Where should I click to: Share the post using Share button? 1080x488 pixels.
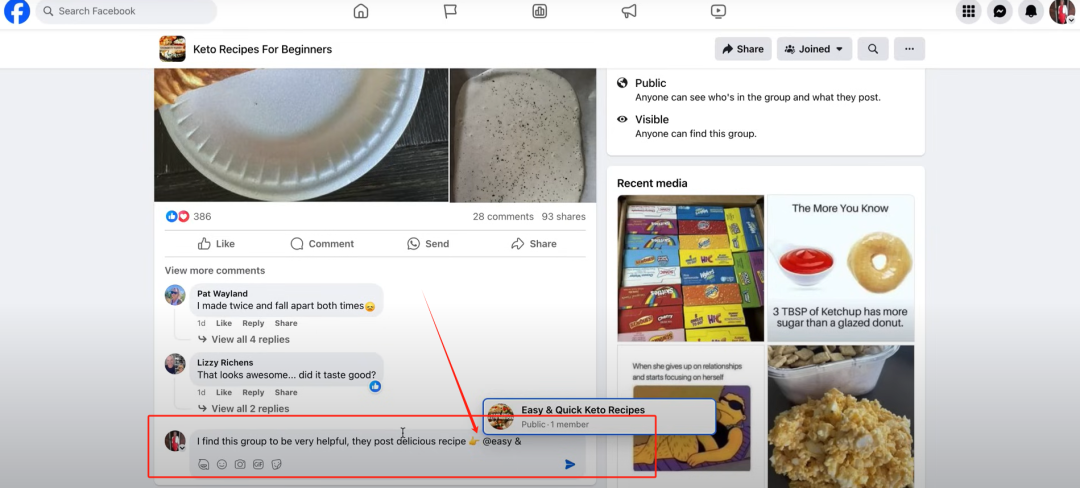pos(534,244)
